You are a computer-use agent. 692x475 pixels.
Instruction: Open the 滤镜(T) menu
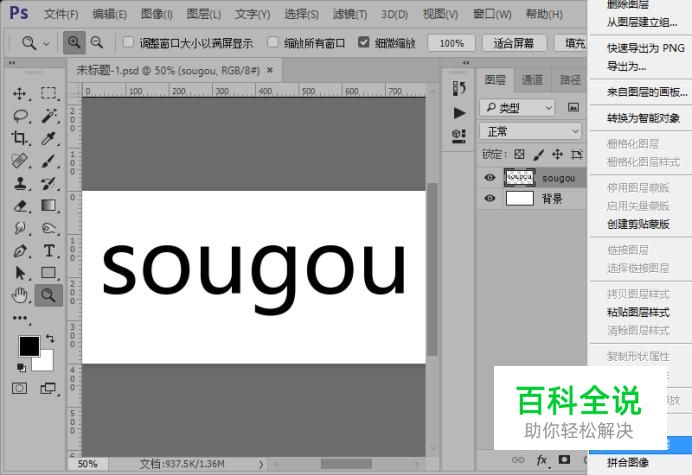350,15
